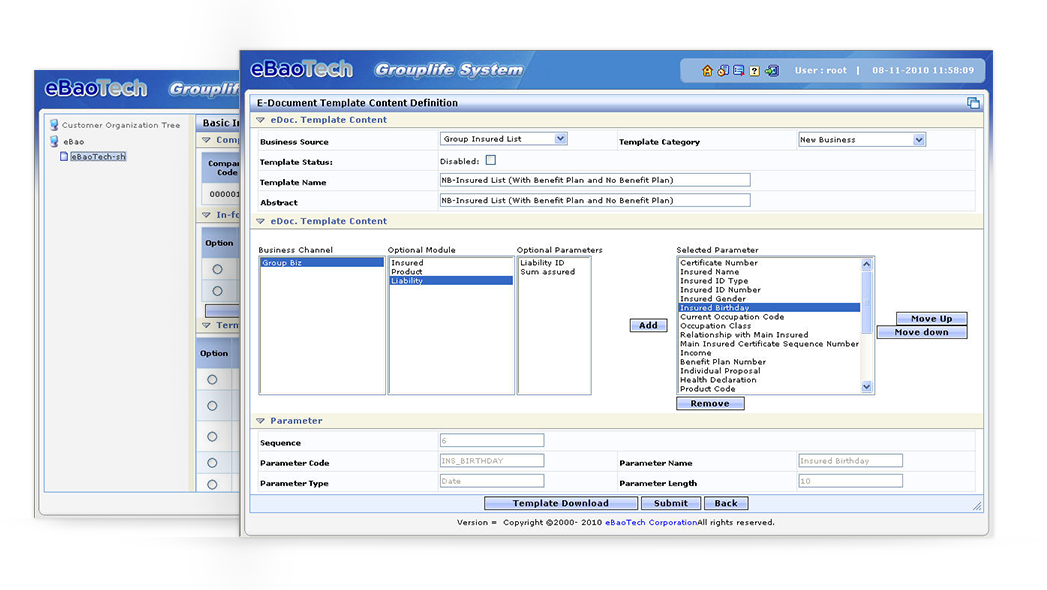
Task: Select Group Biz in Business Channel list
Action: [x=322, y=263]
